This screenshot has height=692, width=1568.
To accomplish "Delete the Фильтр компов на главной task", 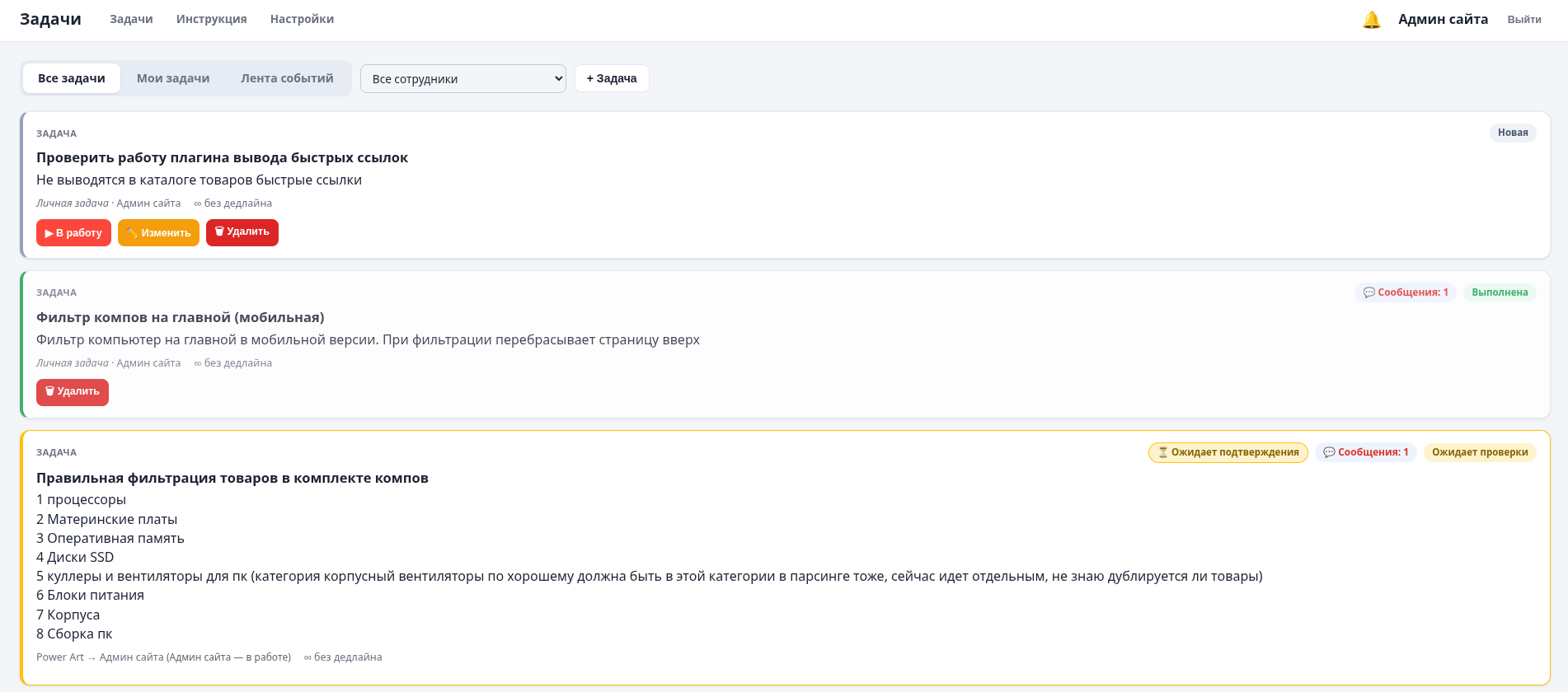I will pos(73,392).
